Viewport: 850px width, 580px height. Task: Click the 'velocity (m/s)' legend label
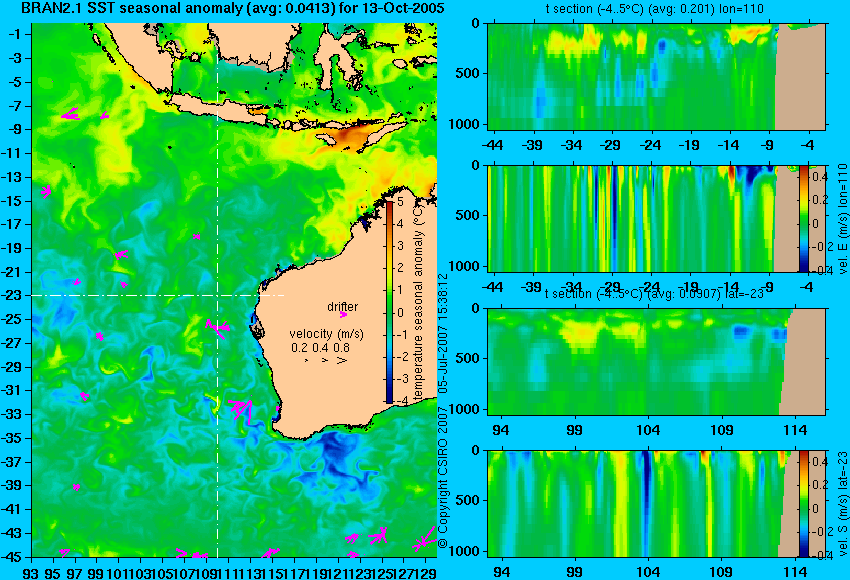pyautogui.click(x=326, y=333)
